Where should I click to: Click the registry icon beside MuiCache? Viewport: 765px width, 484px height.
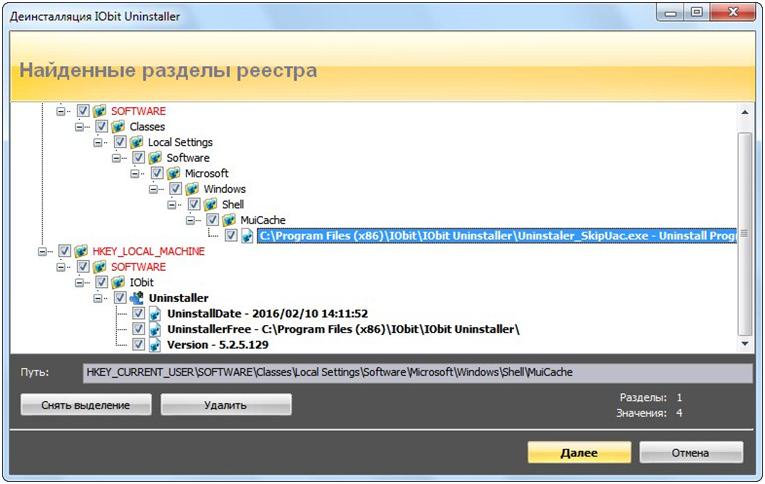[229, 221]
